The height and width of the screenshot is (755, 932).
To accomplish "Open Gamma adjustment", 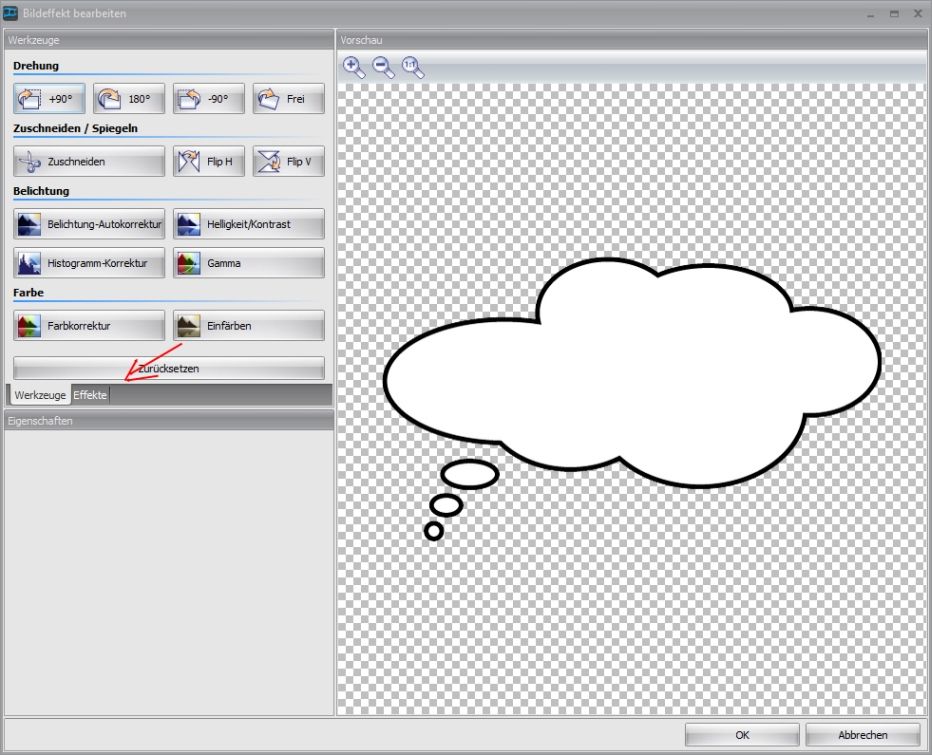I will click(248, 263).
